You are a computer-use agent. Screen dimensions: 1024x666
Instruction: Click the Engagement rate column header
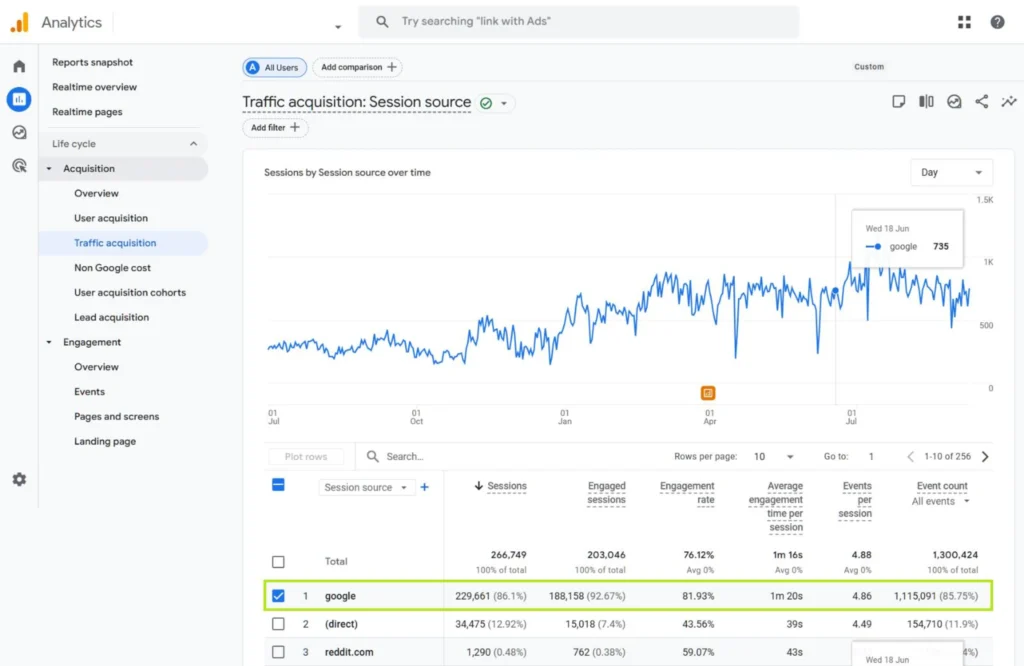(x=687, y=493)
